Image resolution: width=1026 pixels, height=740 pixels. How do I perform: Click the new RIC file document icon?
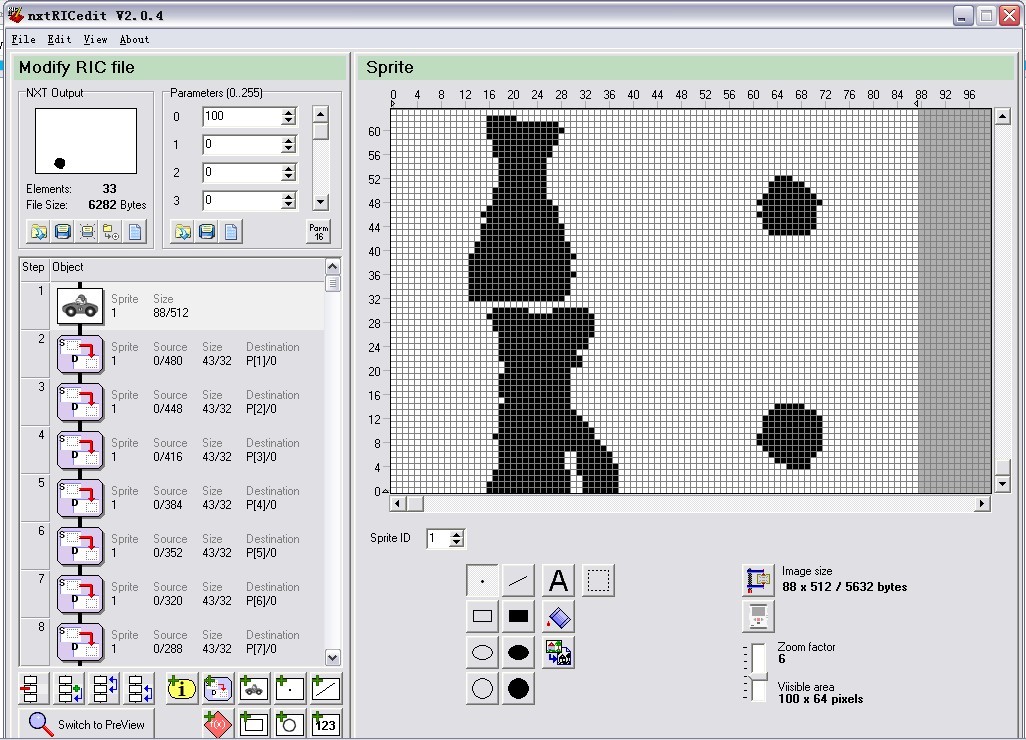click(135, 232)
